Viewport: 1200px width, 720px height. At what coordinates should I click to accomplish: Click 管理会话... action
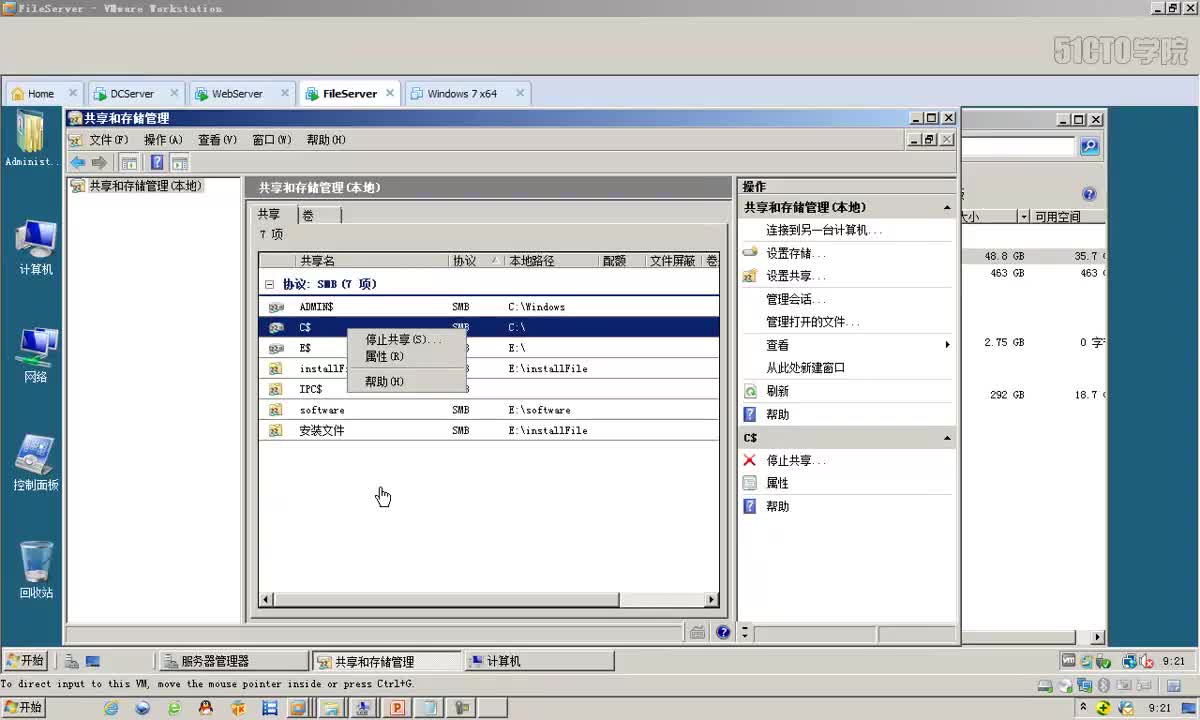pos(796,299)
